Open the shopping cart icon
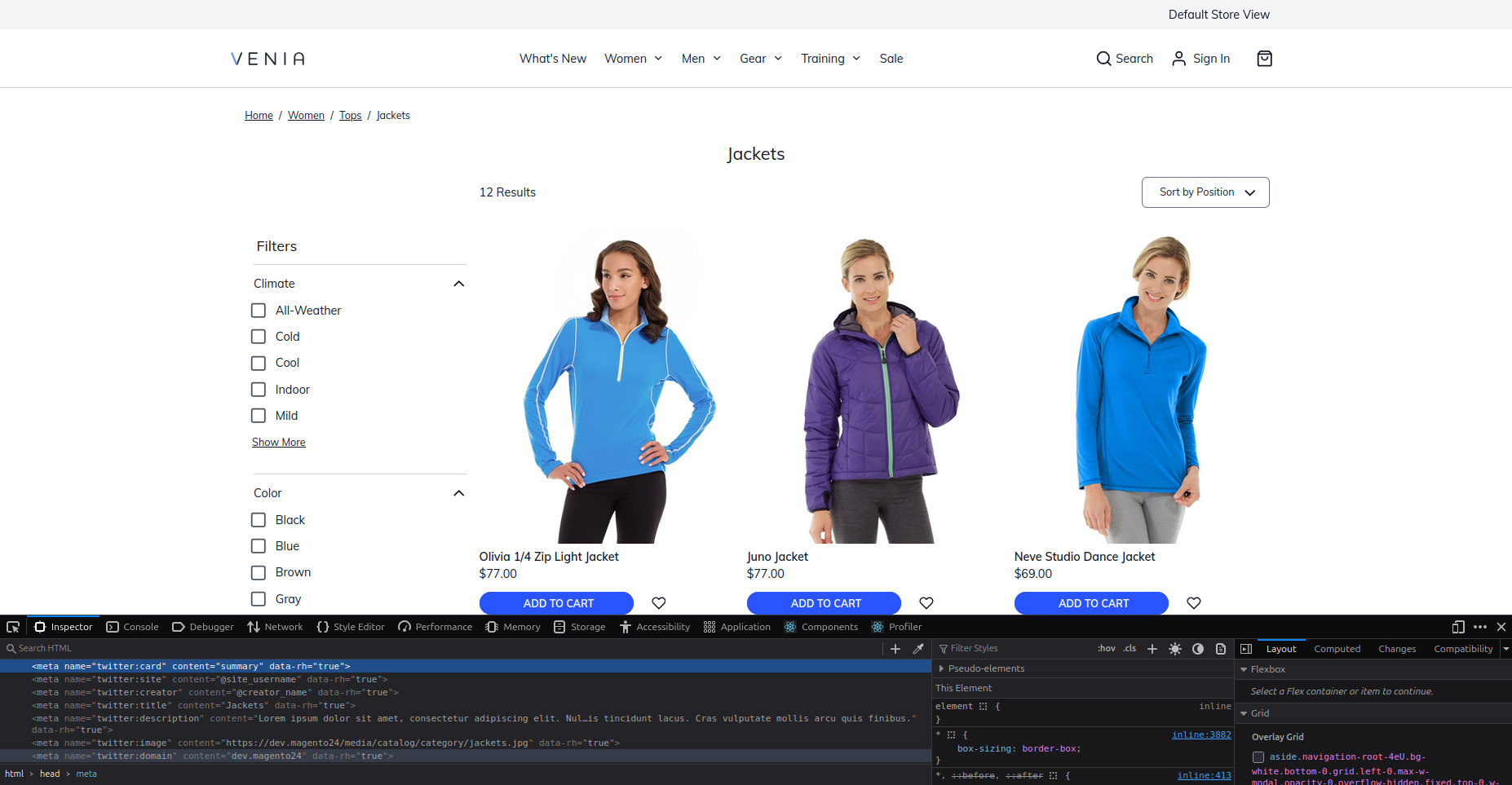The image size is (1512, 785). 1264,59
